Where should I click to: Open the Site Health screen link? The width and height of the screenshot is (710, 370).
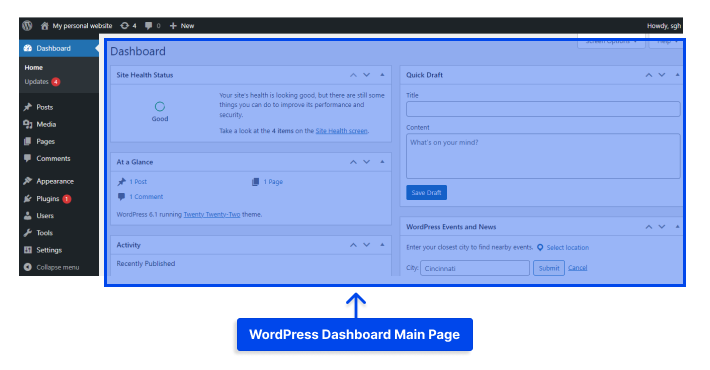click(341, 131)
